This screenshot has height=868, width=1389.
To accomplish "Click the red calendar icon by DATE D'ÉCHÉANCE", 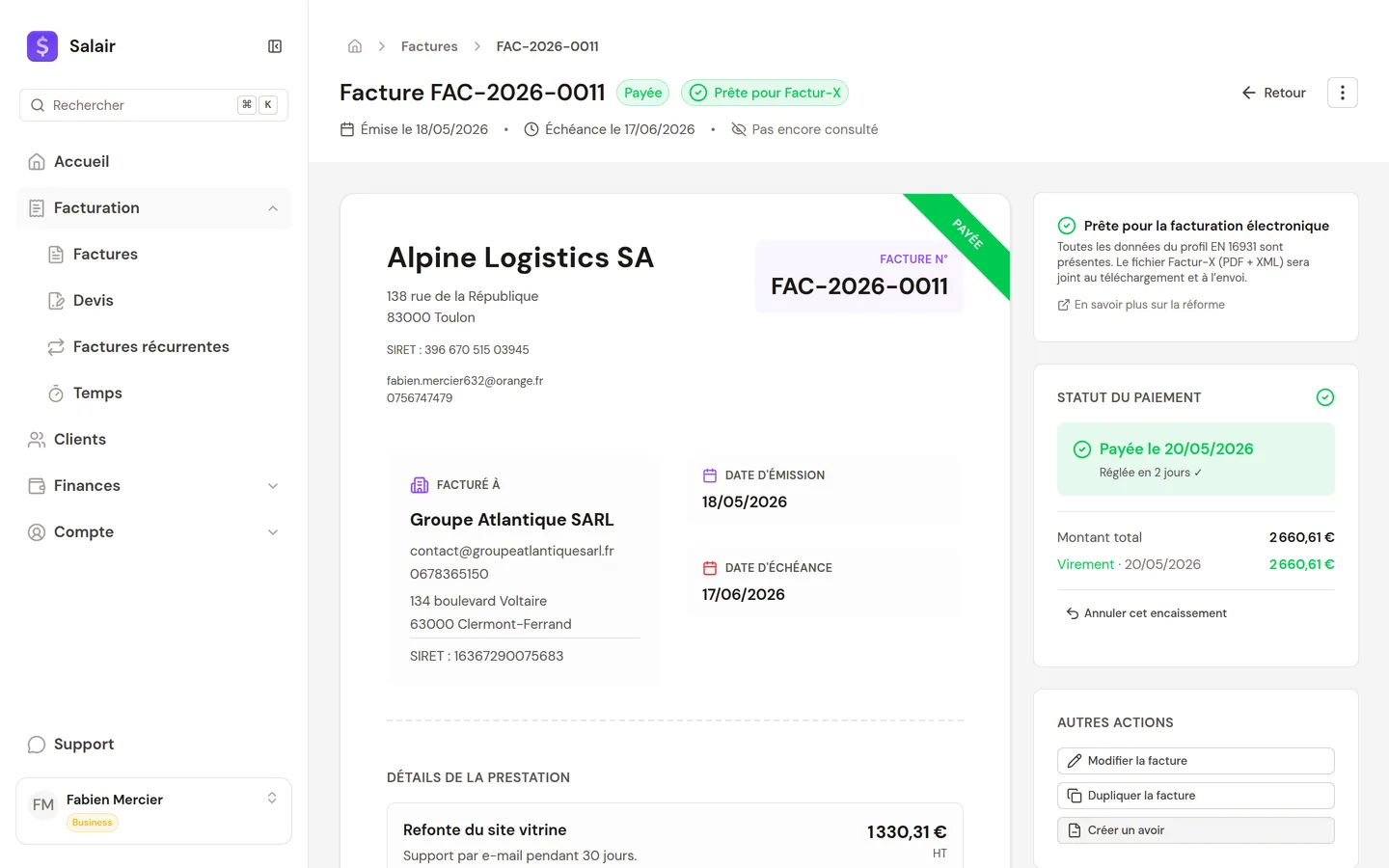I will (710, 568).
